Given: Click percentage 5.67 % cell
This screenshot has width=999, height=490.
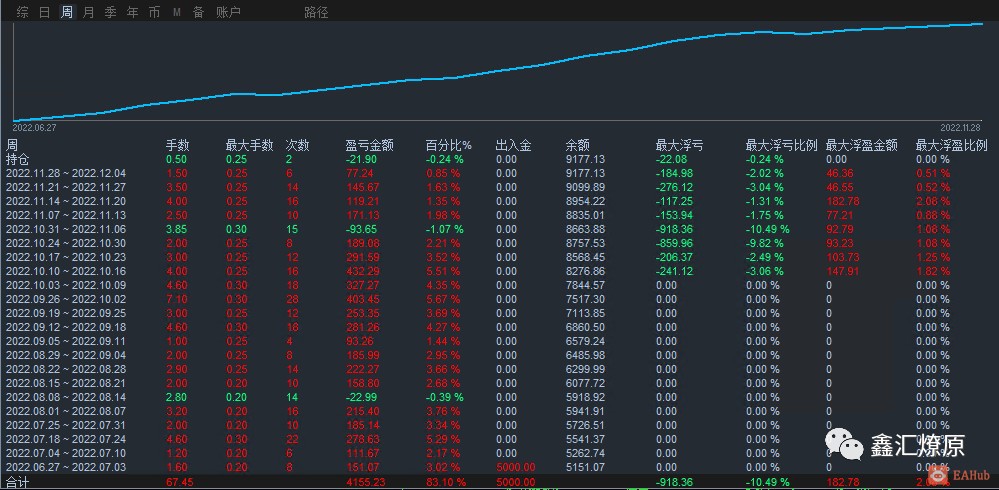Looking at the screenshot, I should tap(443, 299).
